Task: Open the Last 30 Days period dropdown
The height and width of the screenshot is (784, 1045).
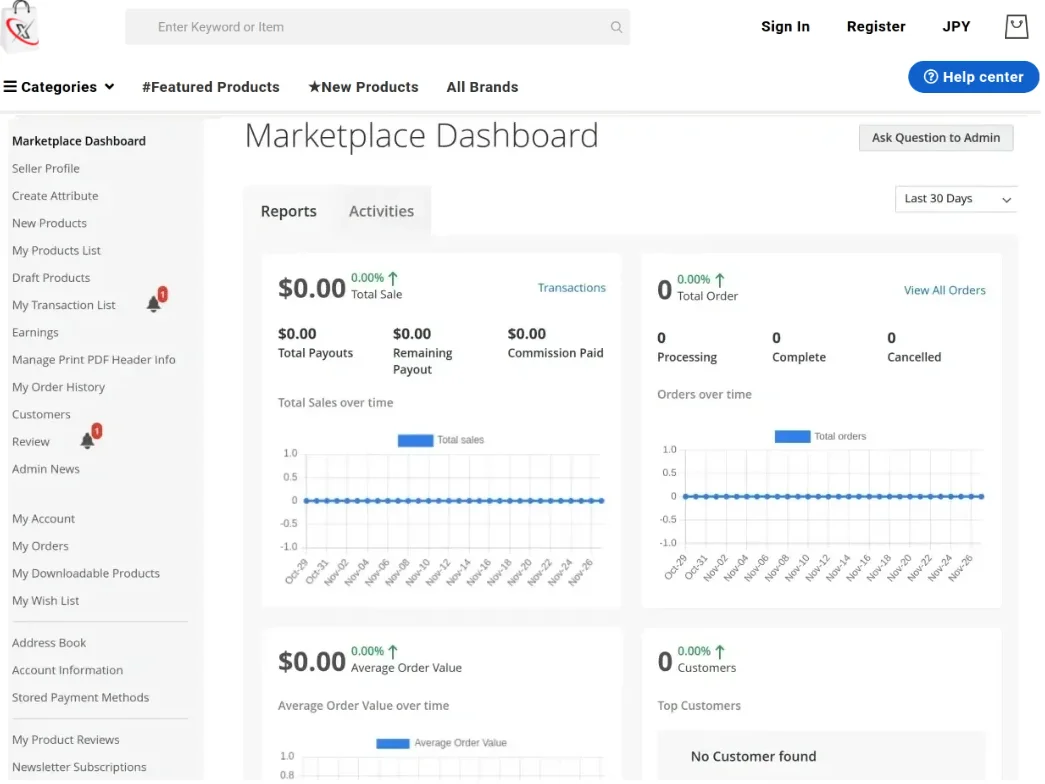Action: tap(957, 199)
